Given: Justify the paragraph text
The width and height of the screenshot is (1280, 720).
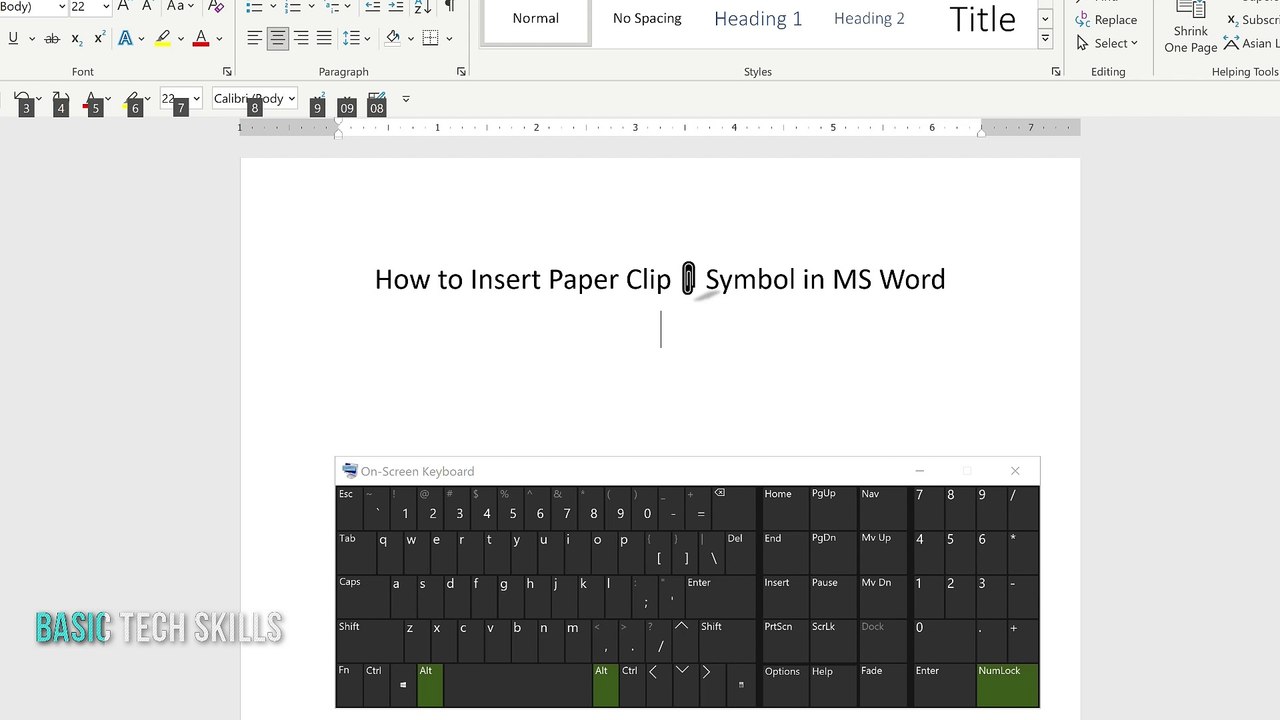Looking at the screenshot, I should [324, 38].
